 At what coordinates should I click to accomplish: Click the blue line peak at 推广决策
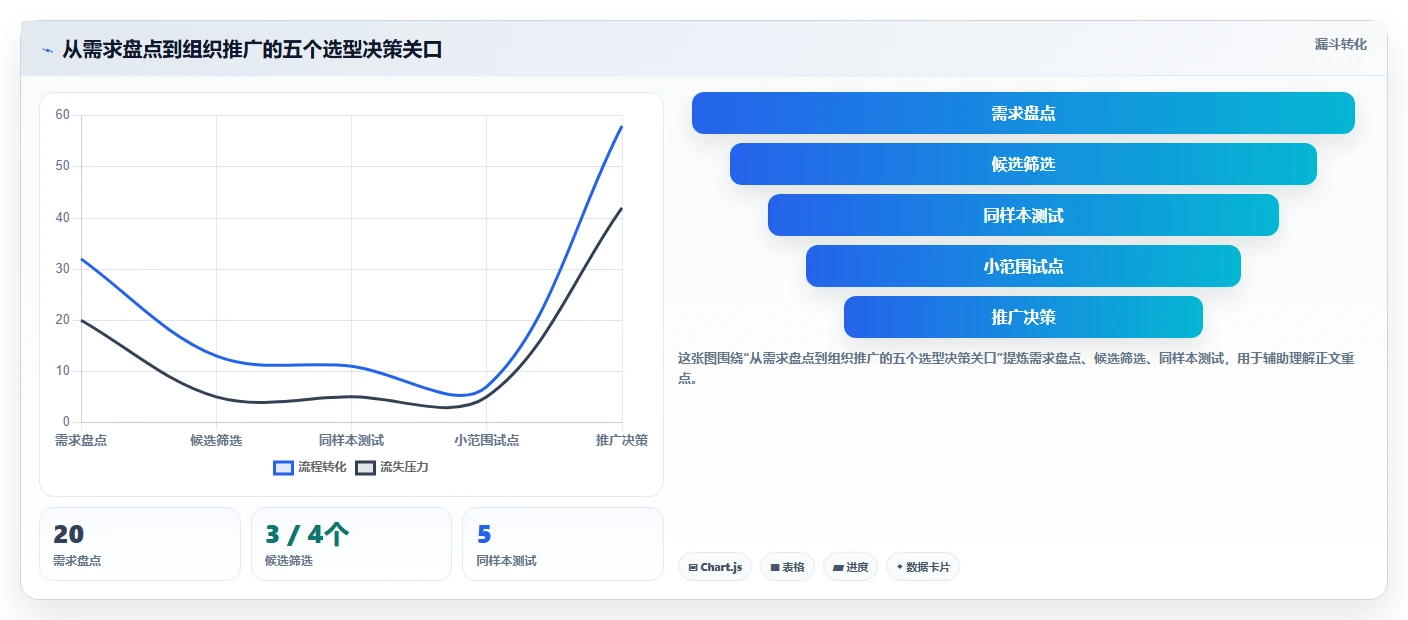[621, 126]
